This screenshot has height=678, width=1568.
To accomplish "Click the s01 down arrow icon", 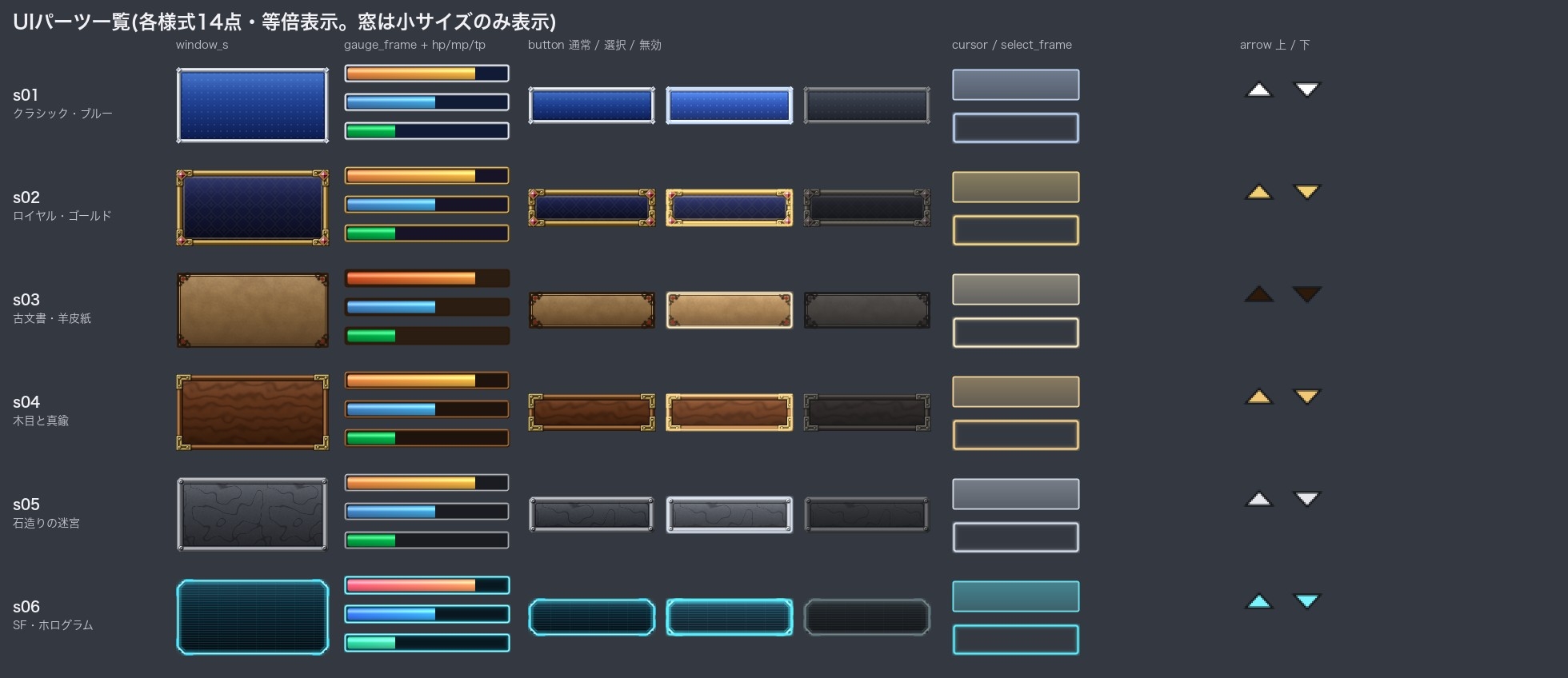I will click(1307, 90).
